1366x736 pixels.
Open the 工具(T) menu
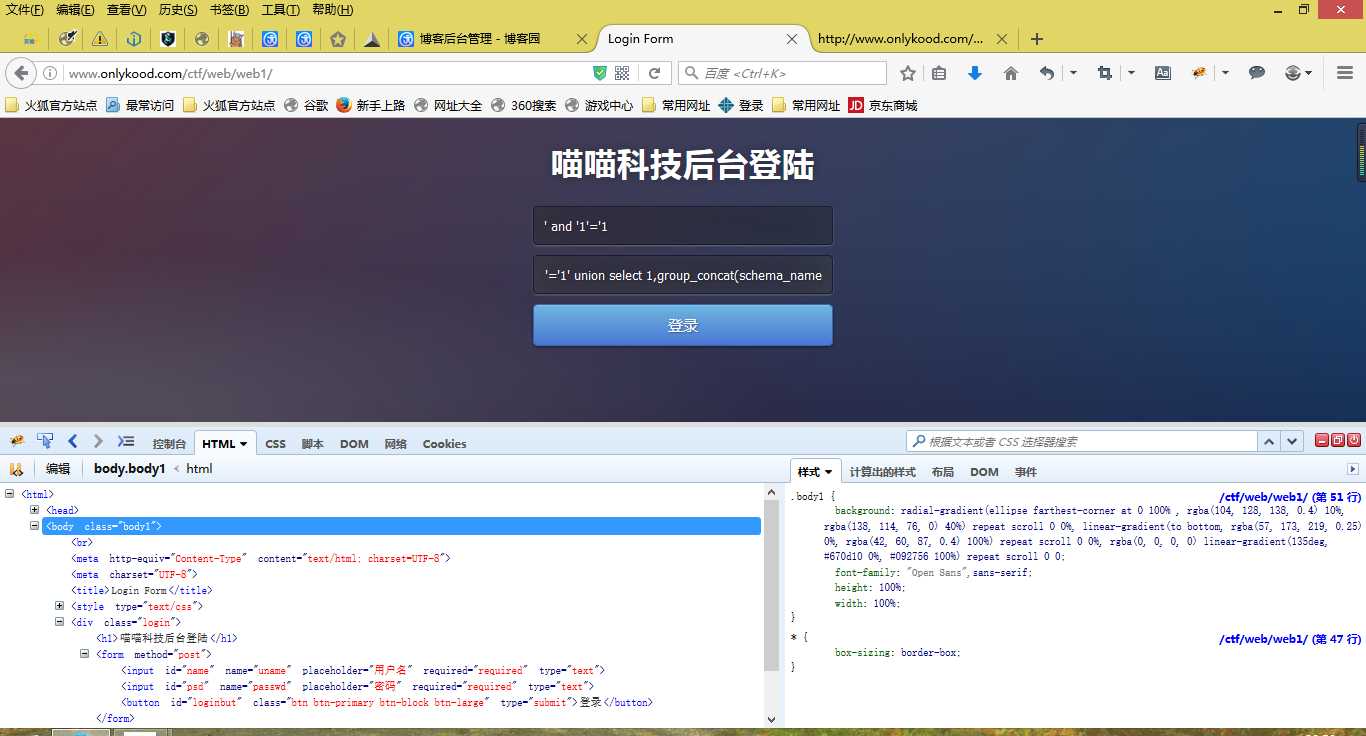280,10
